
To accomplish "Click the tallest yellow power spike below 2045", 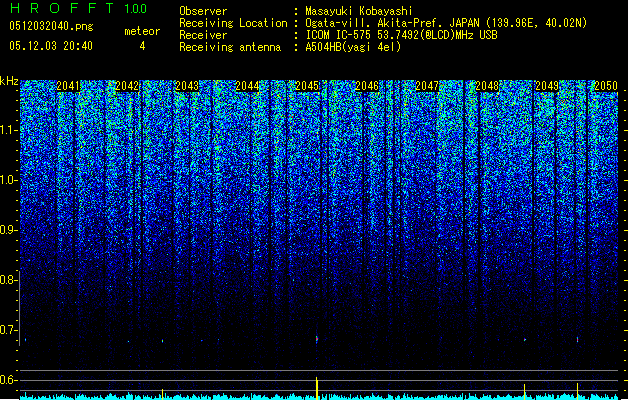I will click(317, 388).
